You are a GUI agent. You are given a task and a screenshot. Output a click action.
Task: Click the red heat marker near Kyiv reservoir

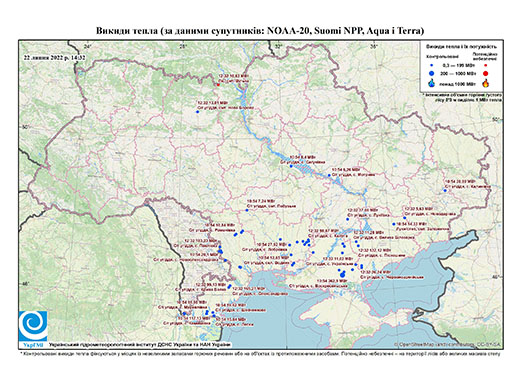tap(218, 85)
